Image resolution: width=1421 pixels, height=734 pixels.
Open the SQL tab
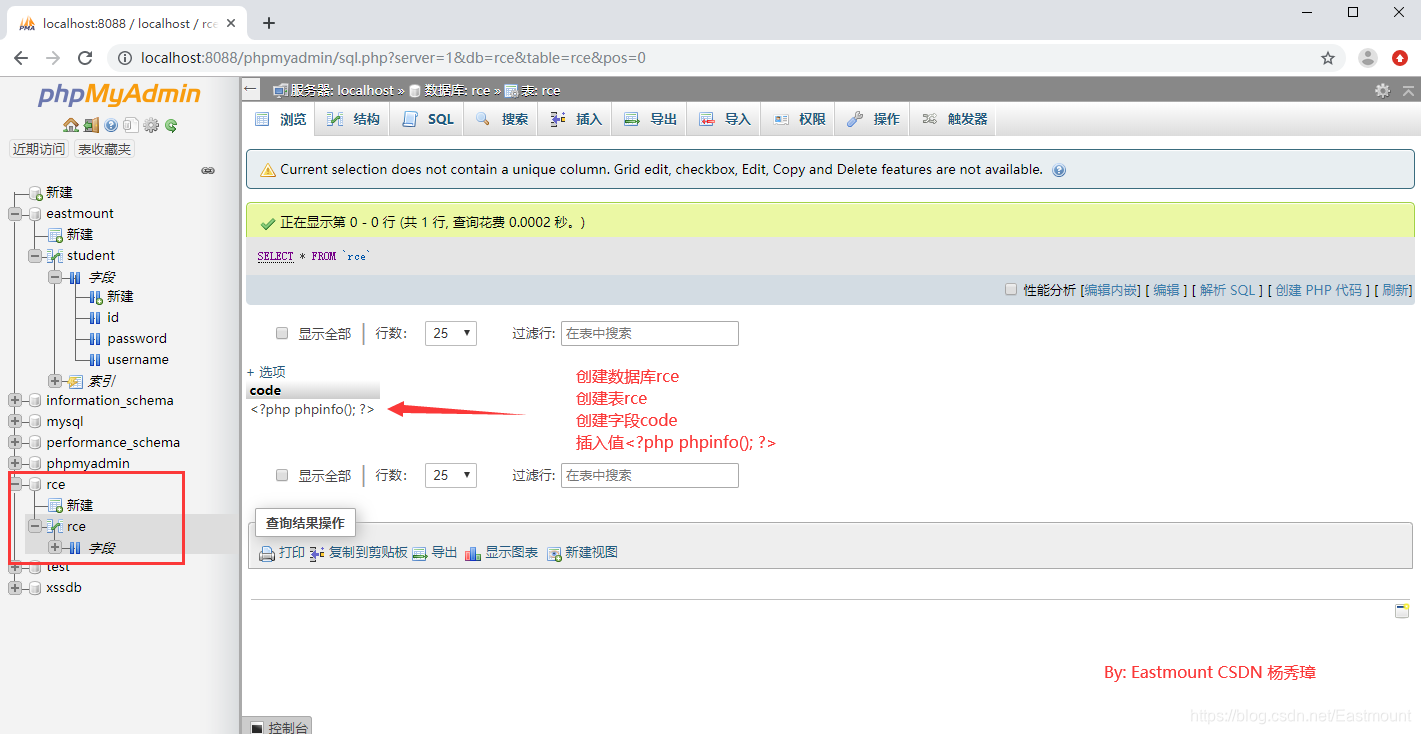(428, 119)
